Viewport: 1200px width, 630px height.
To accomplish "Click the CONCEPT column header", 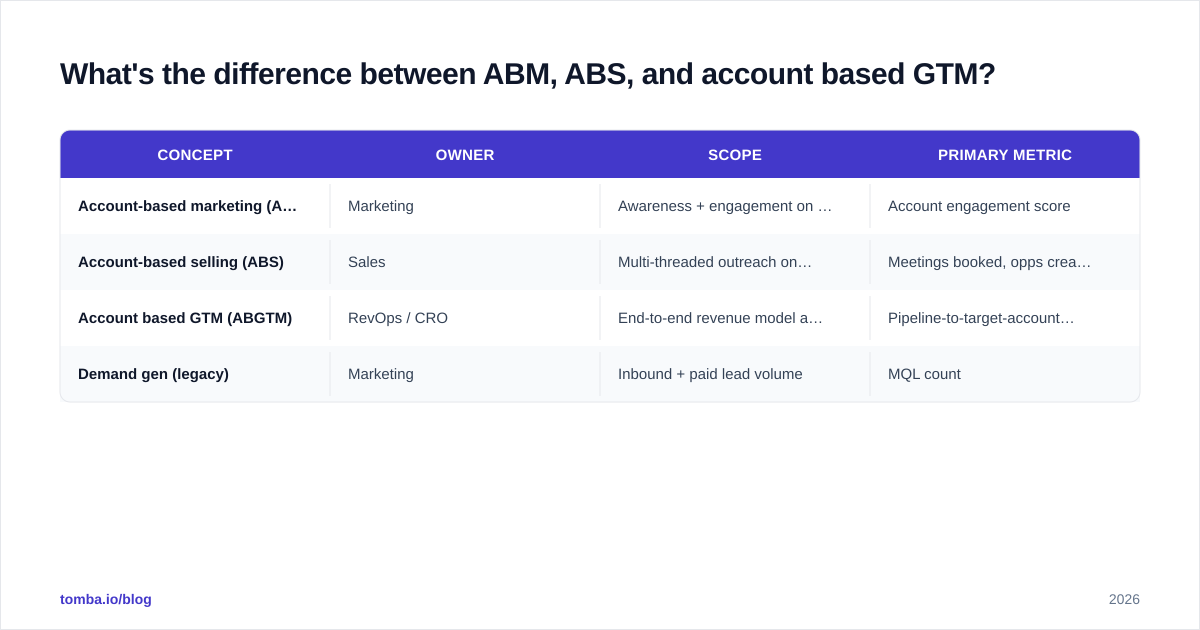I will [195, 155].
